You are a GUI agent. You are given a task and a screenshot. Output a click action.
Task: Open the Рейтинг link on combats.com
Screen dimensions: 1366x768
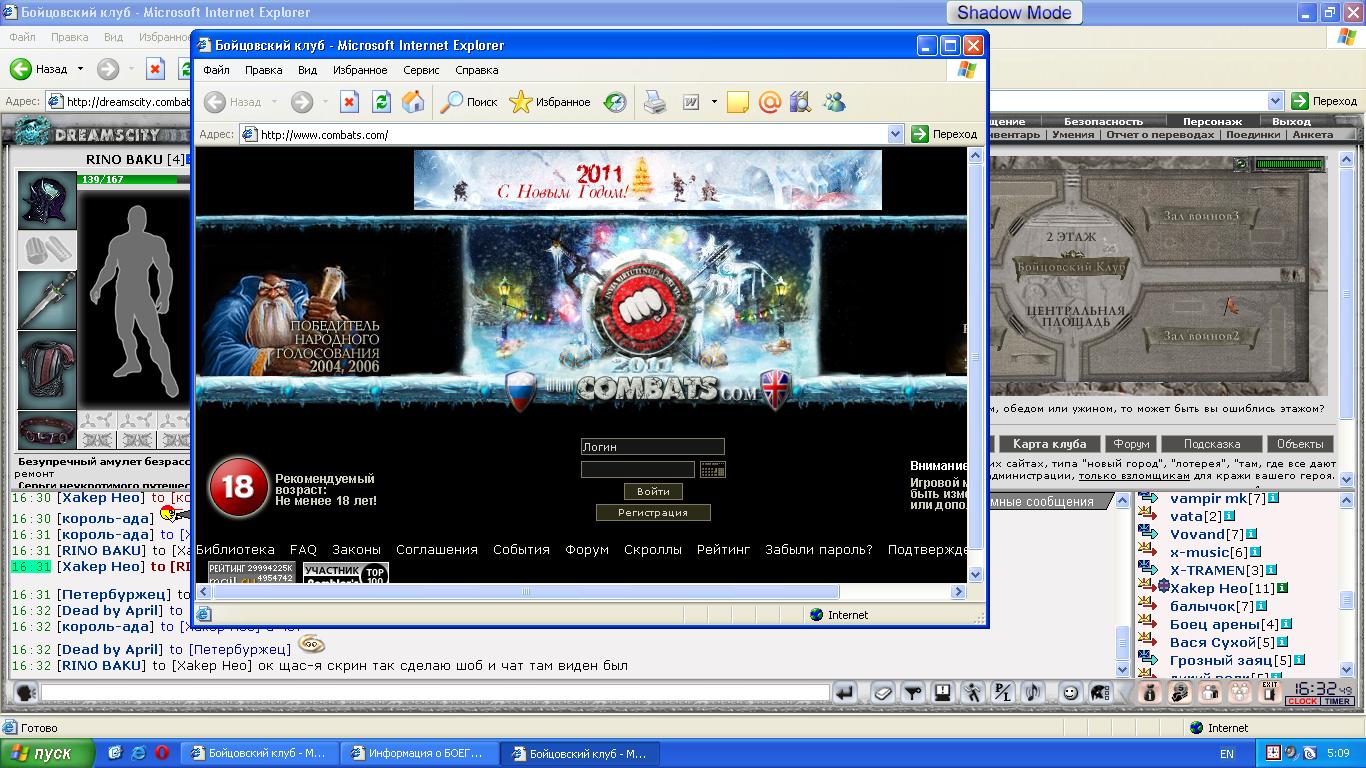click(723, 549)
